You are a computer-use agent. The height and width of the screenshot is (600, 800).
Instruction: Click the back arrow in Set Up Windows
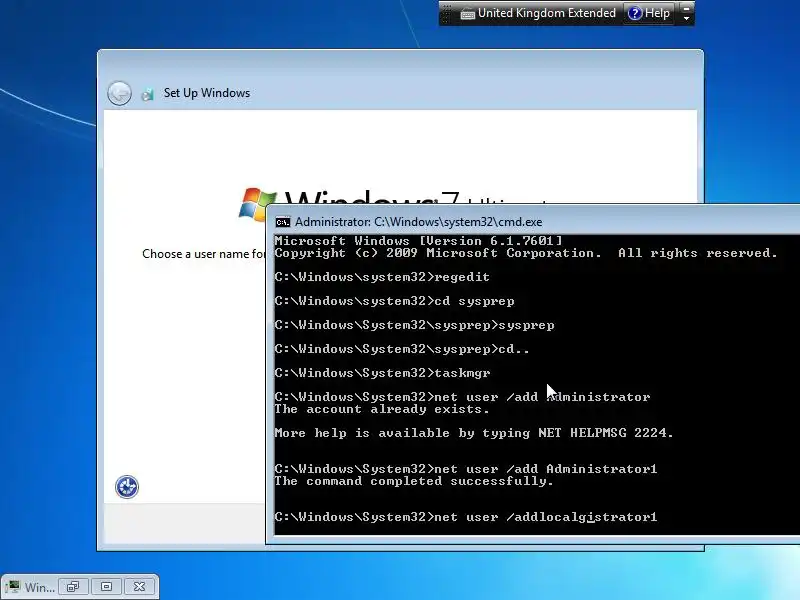pyautogui.click(x=119, y=93)
